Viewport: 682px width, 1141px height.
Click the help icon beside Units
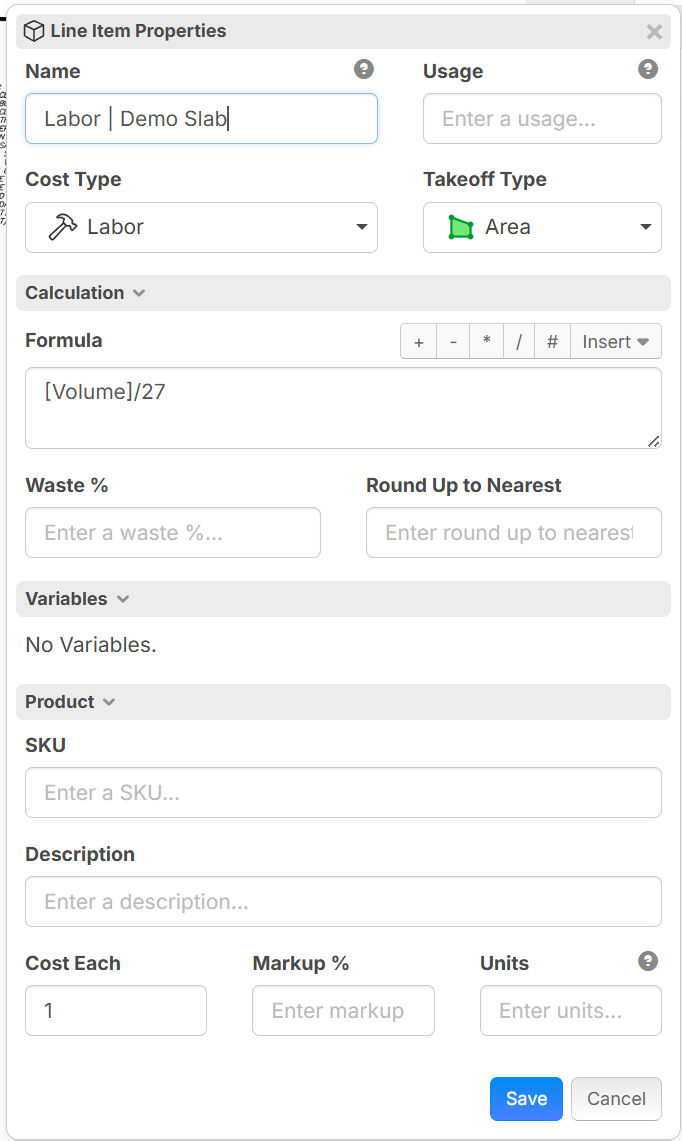[648, 961]
